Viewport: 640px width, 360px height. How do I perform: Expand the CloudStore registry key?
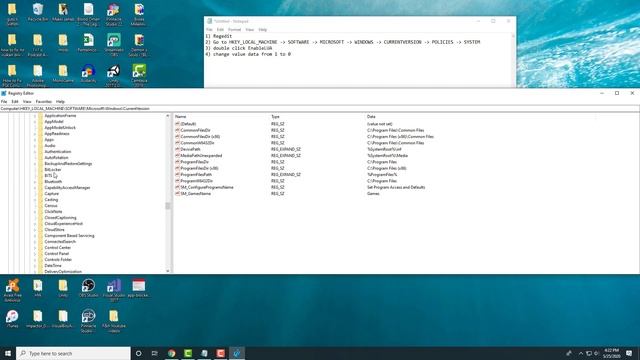tap(35, 230)
